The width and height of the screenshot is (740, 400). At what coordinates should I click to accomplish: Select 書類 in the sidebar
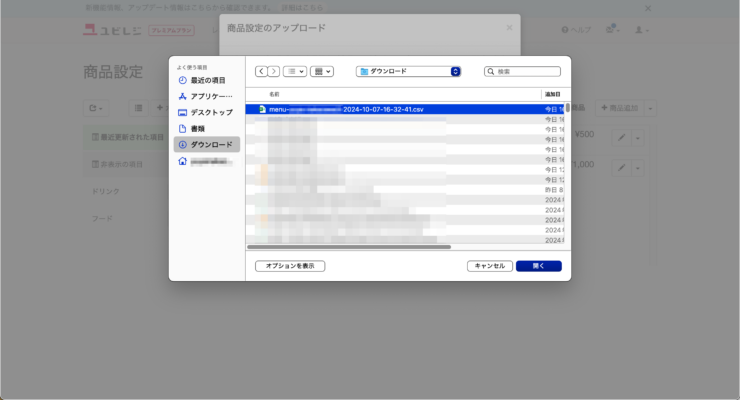click(x=207, y=128)
